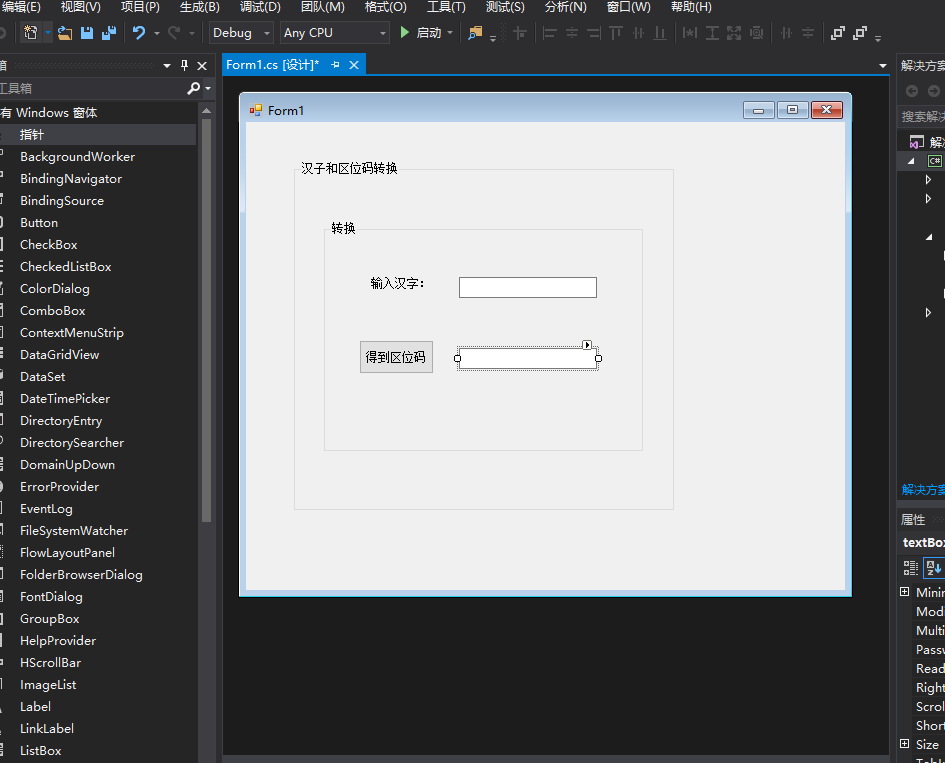Click the 输入汉字 text box
The height and width of the screenshot is (763, 945).
(x=528, y=287)
